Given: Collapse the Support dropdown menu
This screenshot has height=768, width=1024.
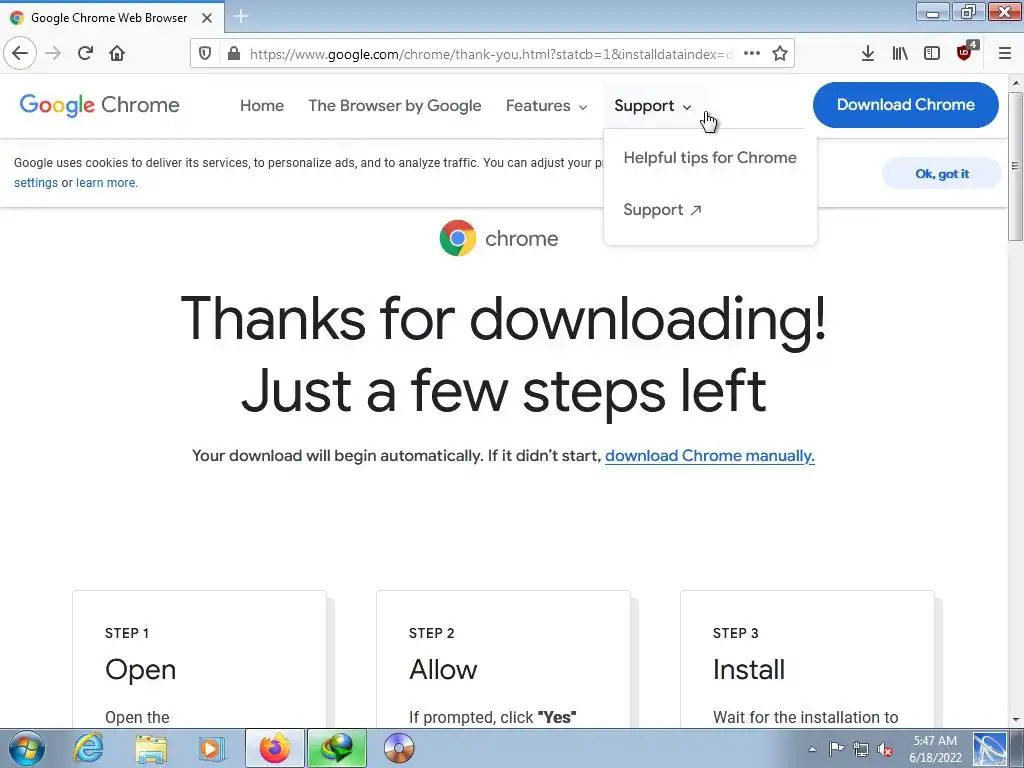Looking at the screenshot, I should pos(652,106).
